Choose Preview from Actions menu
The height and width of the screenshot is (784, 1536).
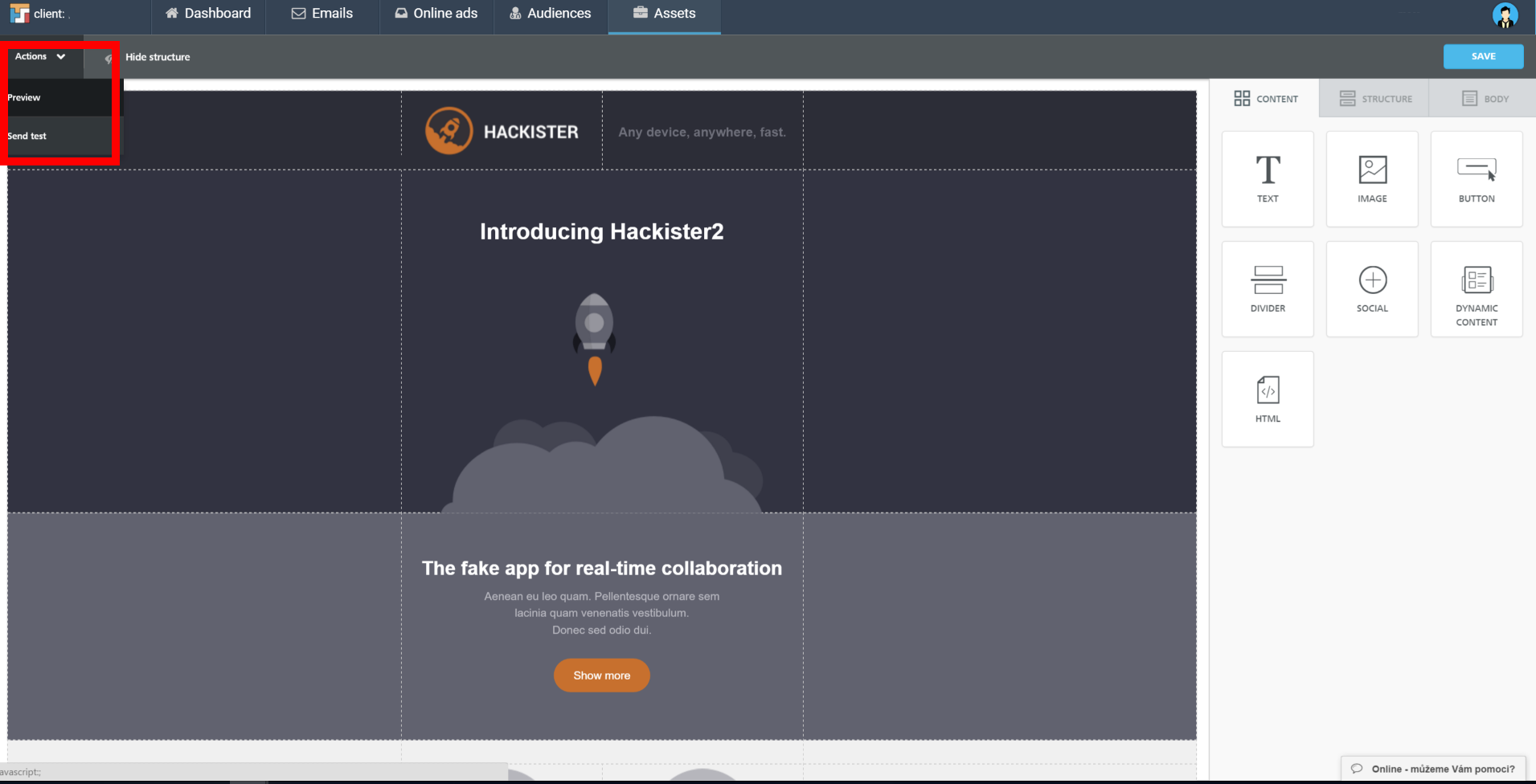point(59,98)
